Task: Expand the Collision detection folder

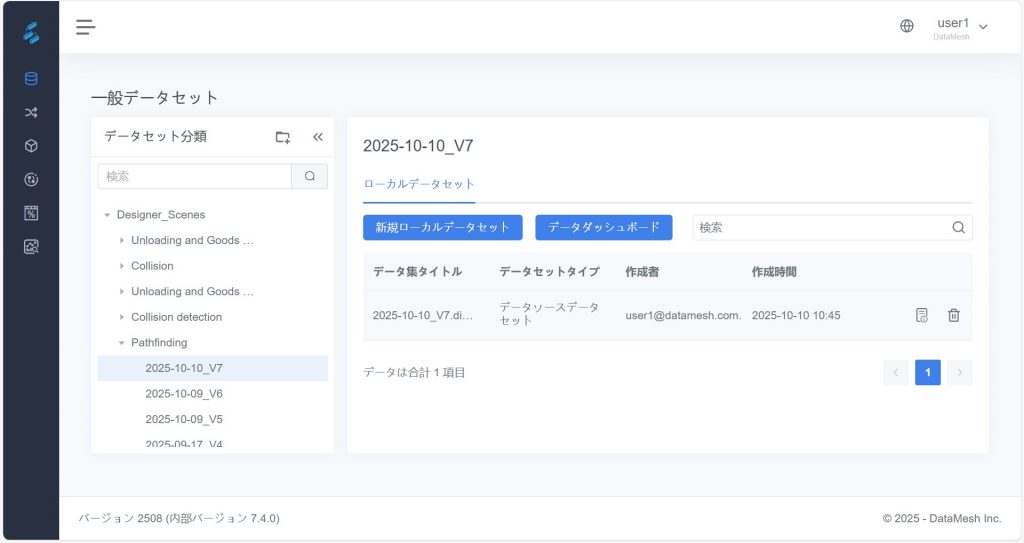Action: 122,317
